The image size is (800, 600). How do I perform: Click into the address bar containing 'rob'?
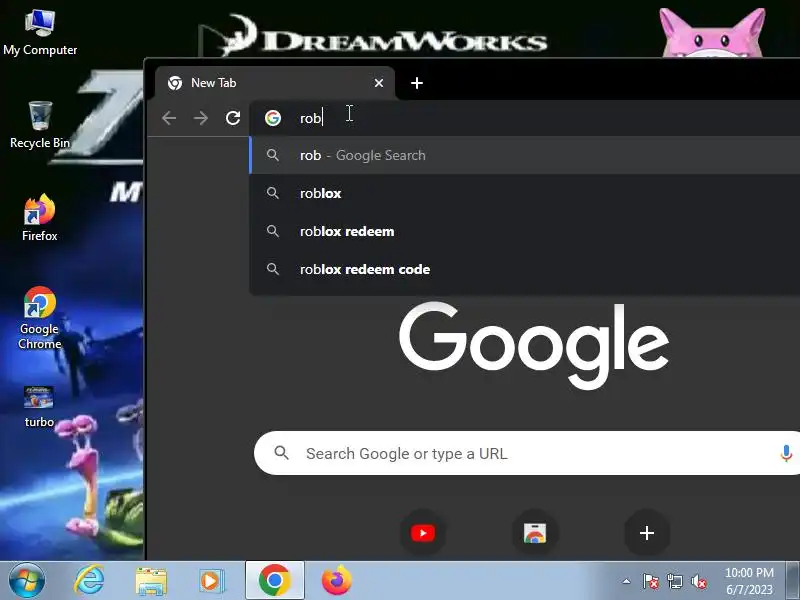tap(524, 118)
